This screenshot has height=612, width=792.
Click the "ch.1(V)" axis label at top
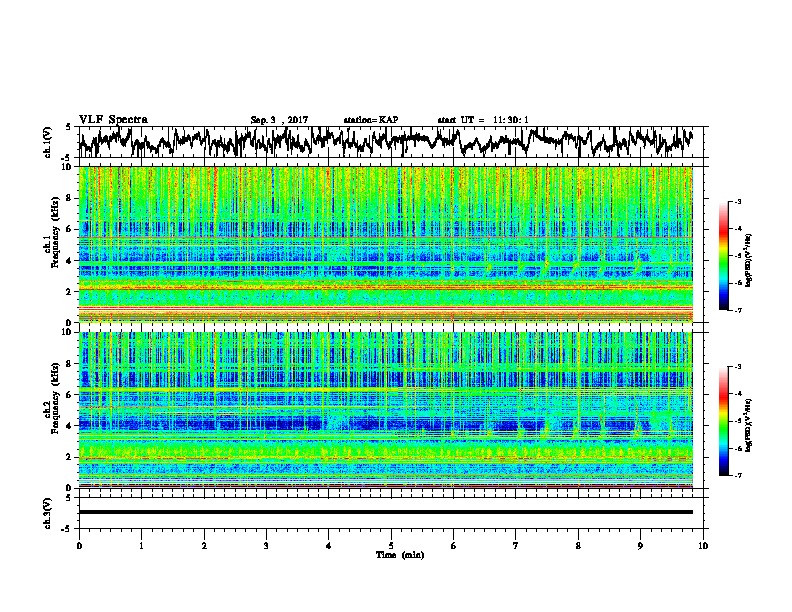[48, 142]
